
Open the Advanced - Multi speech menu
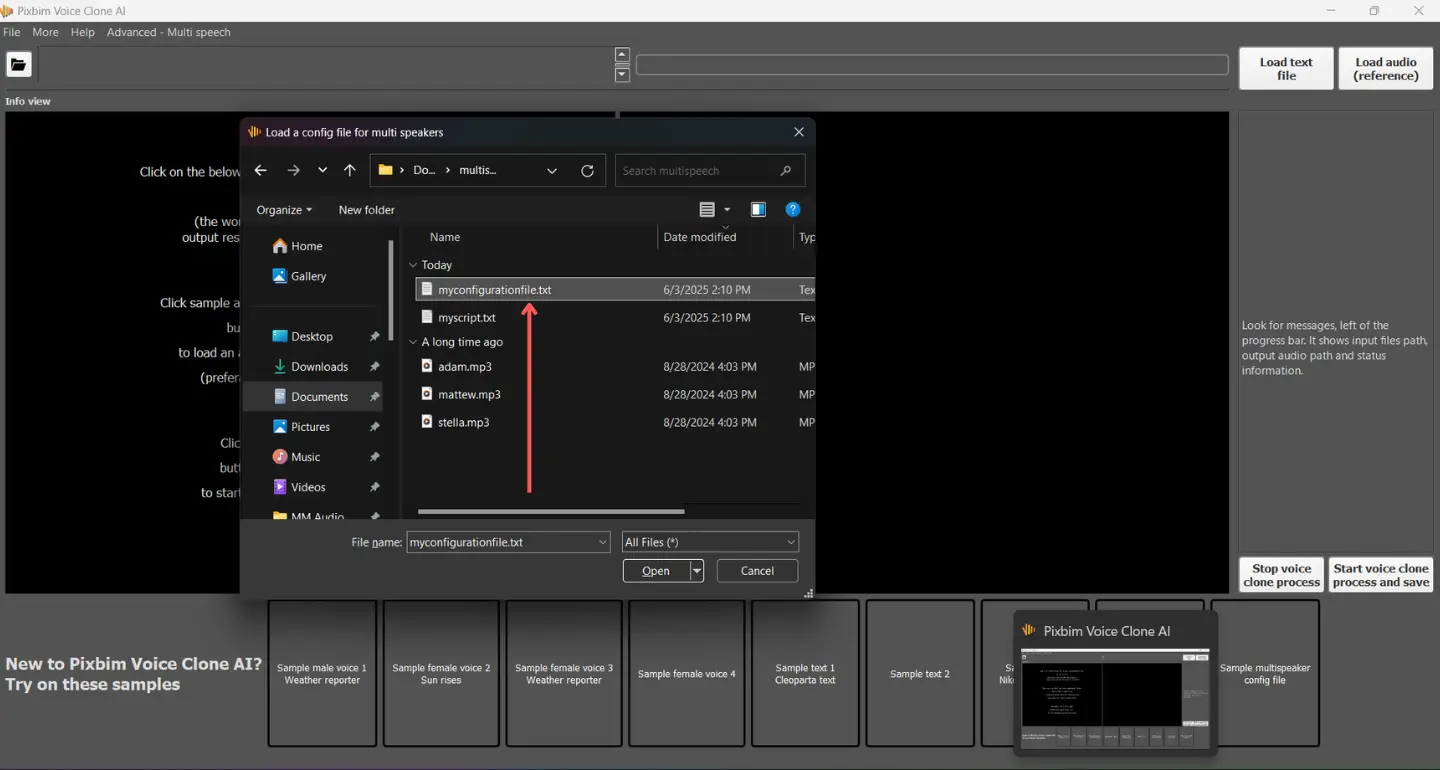click(168, 32)
